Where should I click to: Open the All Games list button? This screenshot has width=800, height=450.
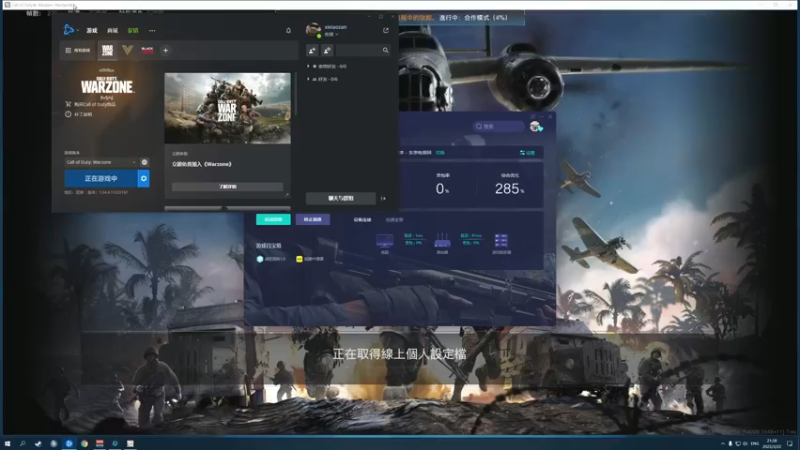tap(78, 51)
